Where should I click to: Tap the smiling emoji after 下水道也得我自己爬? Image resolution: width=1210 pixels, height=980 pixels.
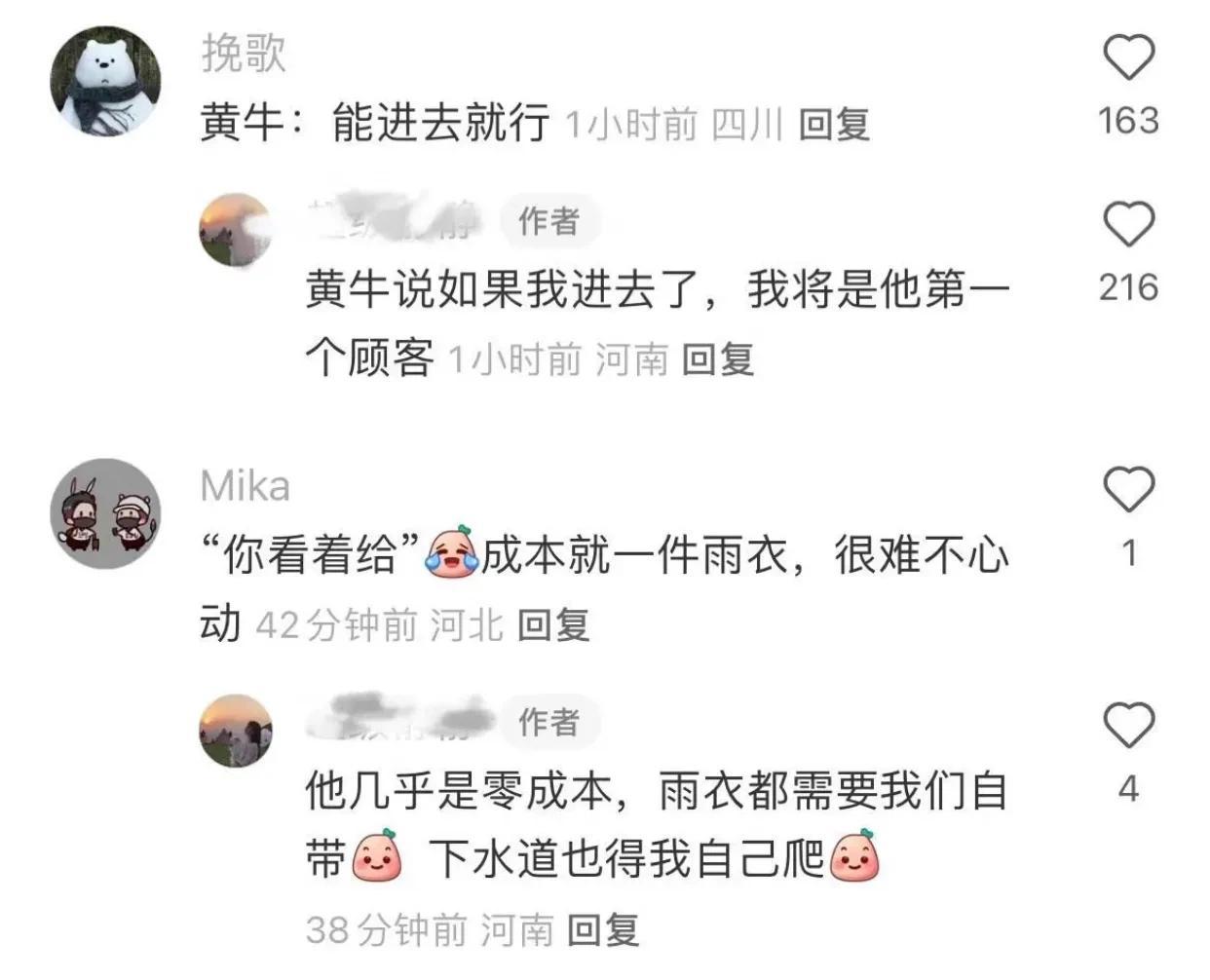(853, 855)
